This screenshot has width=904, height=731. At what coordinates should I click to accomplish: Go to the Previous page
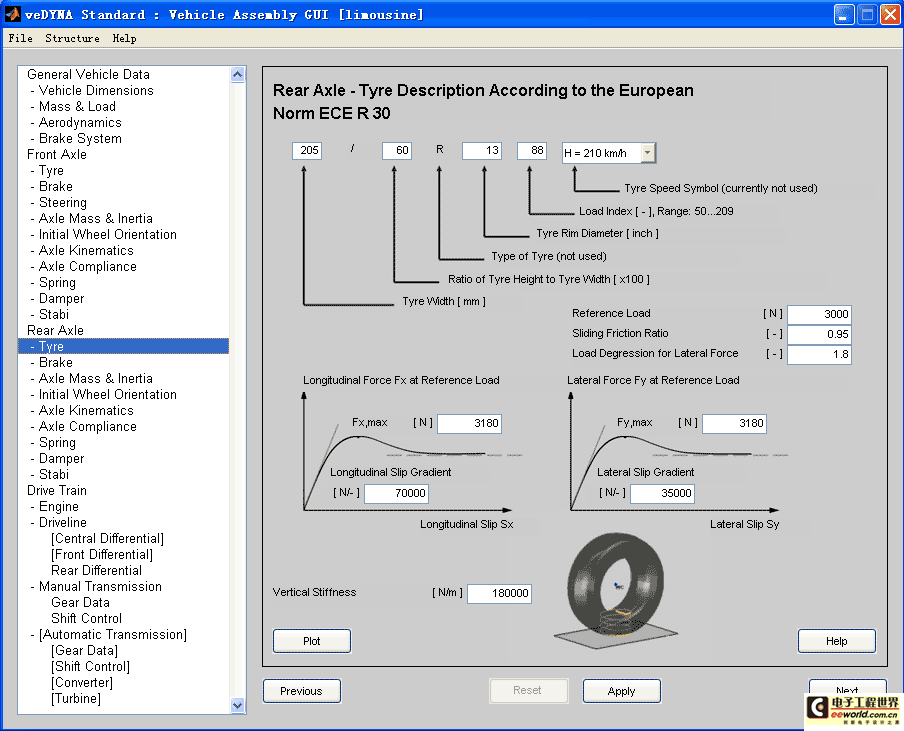pos(302,691)
